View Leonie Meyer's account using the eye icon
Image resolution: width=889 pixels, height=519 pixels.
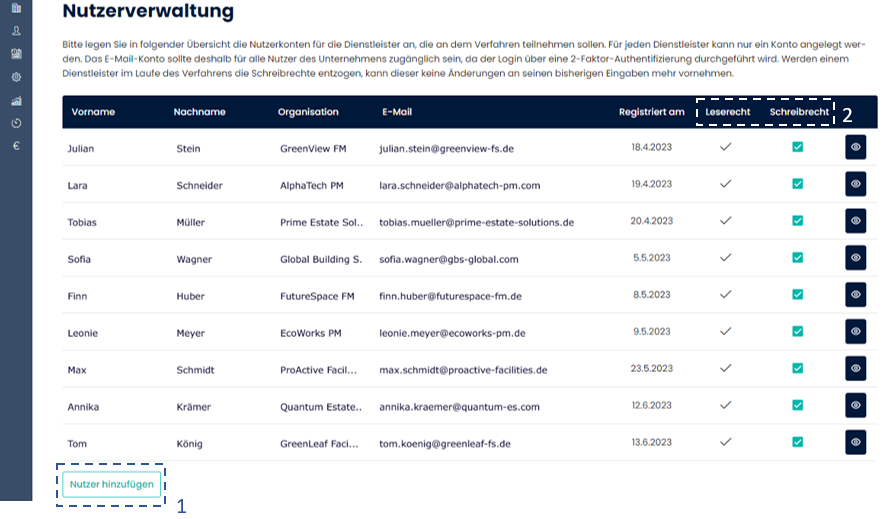coord(855,332)
